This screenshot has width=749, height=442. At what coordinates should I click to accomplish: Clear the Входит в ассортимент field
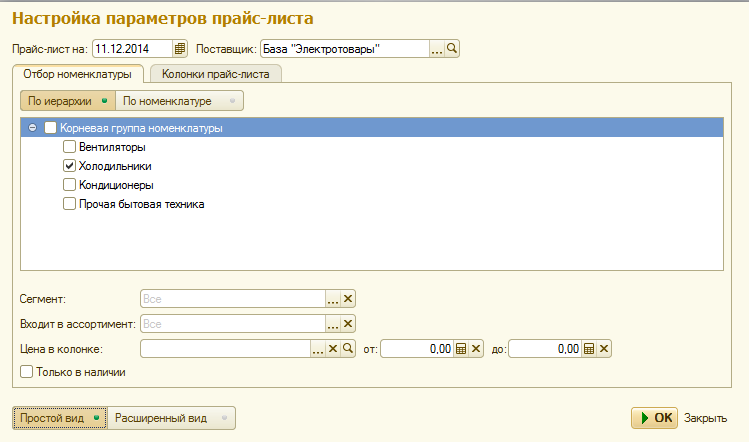(348, 323)
